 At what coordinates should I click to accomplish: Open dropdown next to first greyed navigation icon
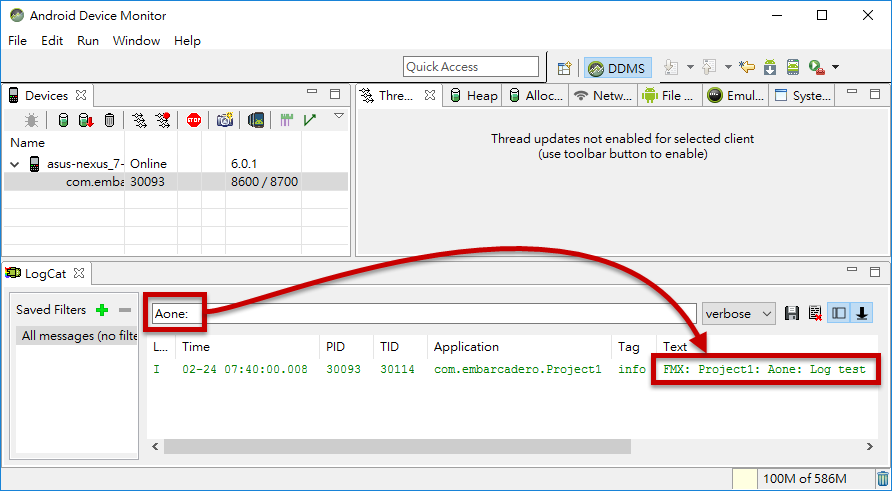[x=690, y=67]
